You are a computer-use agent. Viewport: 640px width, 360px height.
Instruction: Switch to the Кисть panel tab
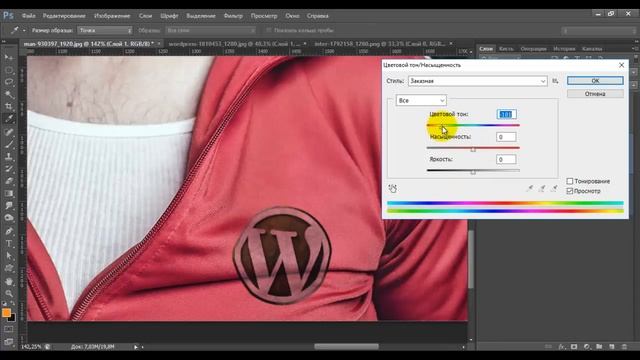[x=506, y=49]
